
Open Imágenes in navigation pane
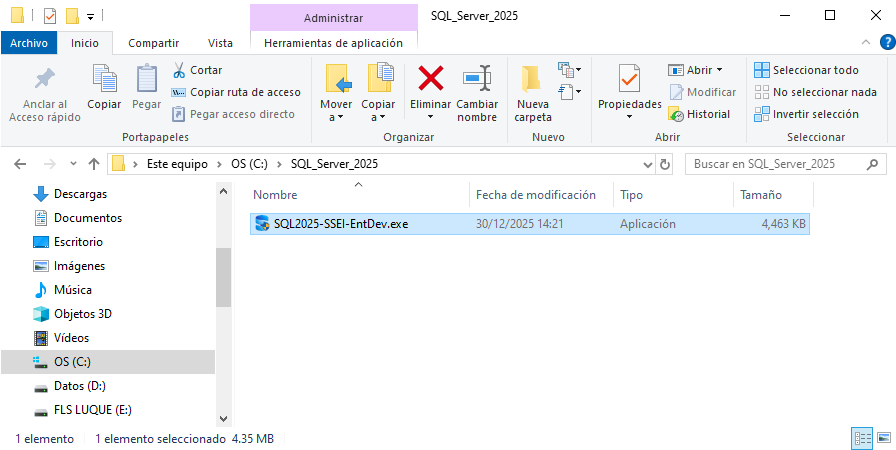(69, 266)
